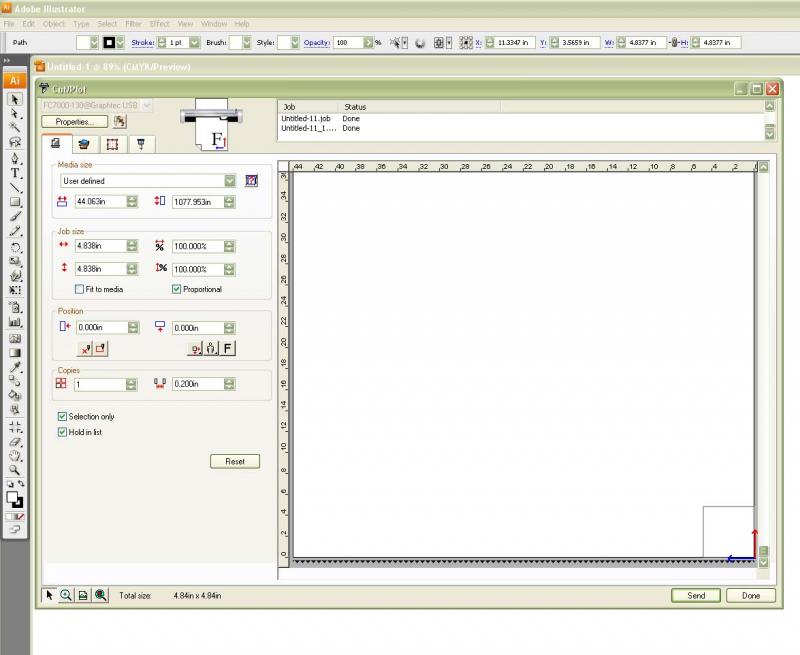Open the Opacity slider arrow
Screen dimensions: 800x655
click(x=368, y=43)
